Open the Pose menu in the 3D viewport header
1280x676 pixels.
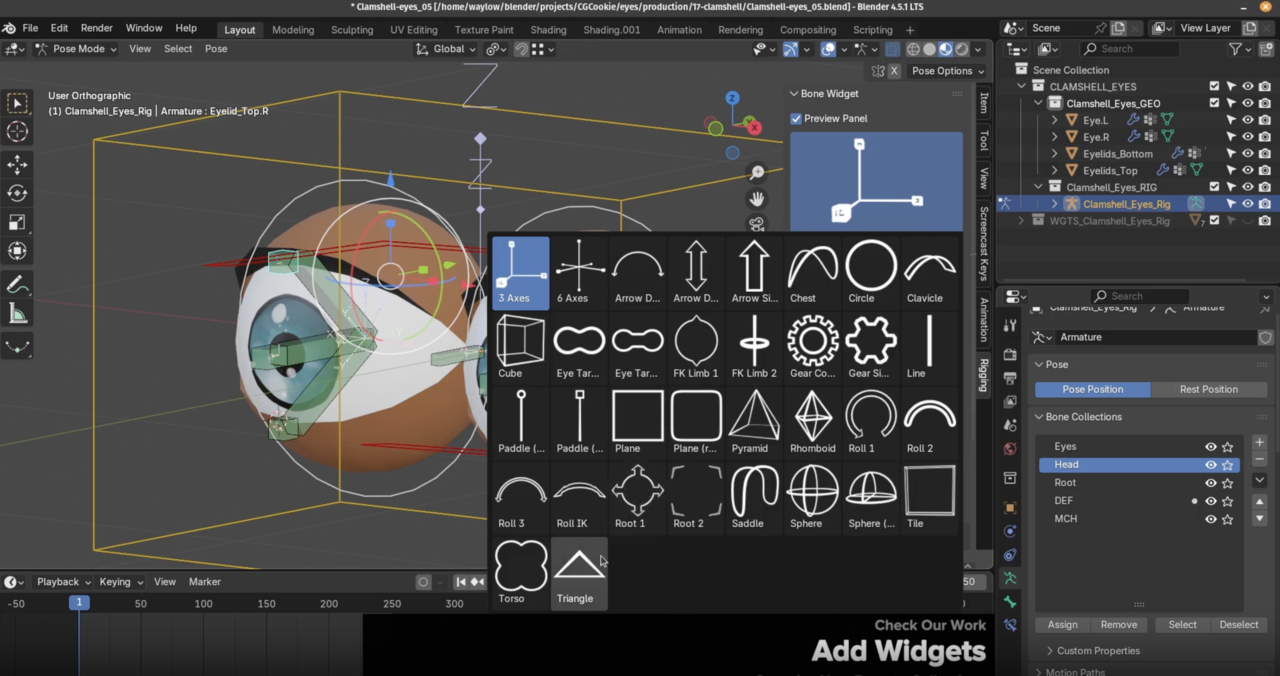(x=216, y=48)
